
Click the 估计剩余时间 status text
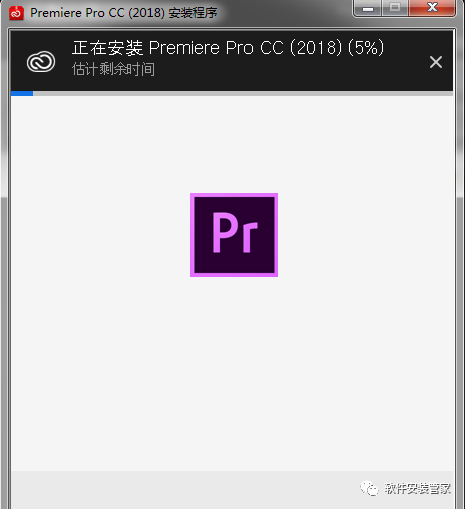(x=113, y=69)
